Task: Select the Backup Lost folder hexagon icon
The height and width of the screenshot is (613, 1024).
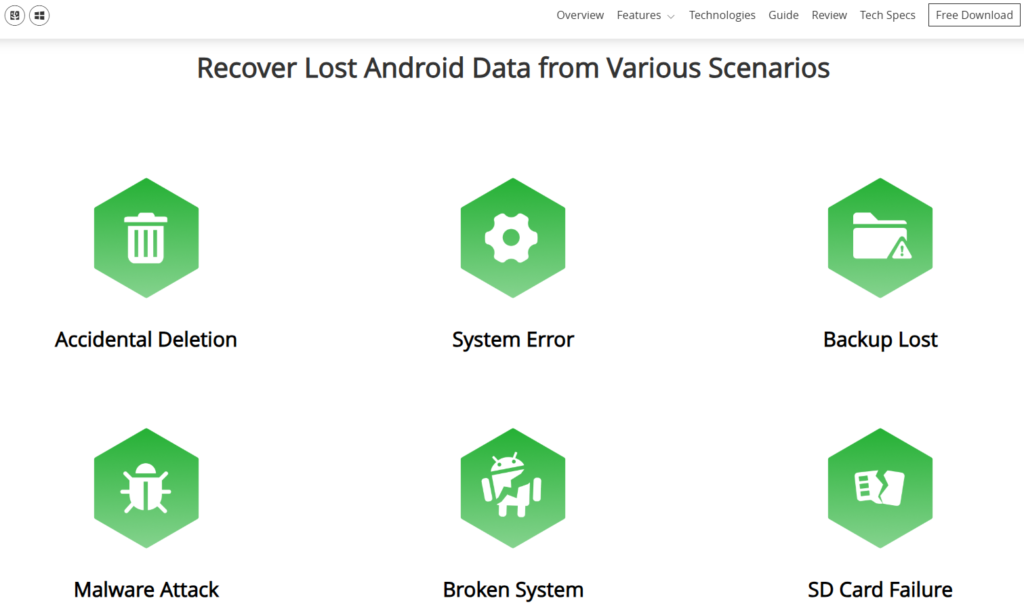Action: tap(880, 238)
